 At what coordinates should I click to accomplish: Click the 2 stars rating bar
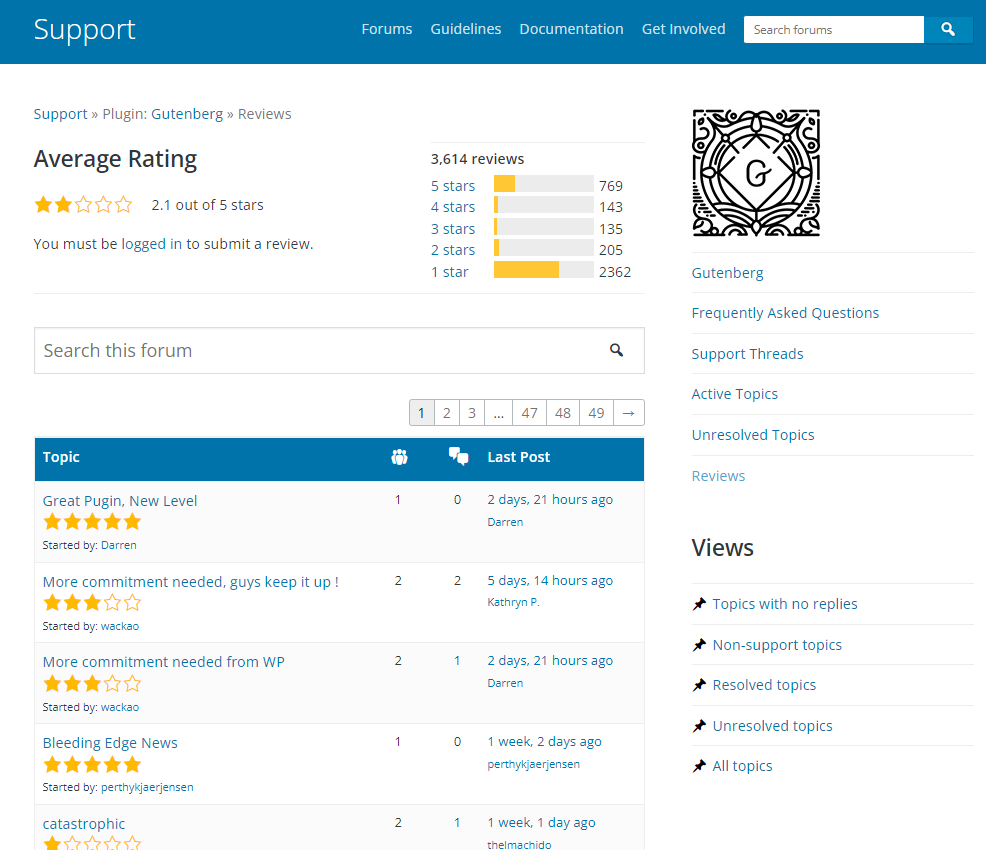pos(543,248)
